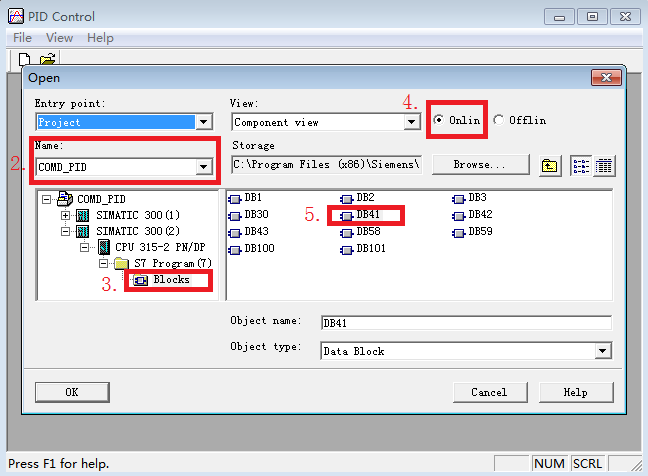This screenshot has width=648, height=476.
Task: Click the Storage path field
Action: point(327,164)
